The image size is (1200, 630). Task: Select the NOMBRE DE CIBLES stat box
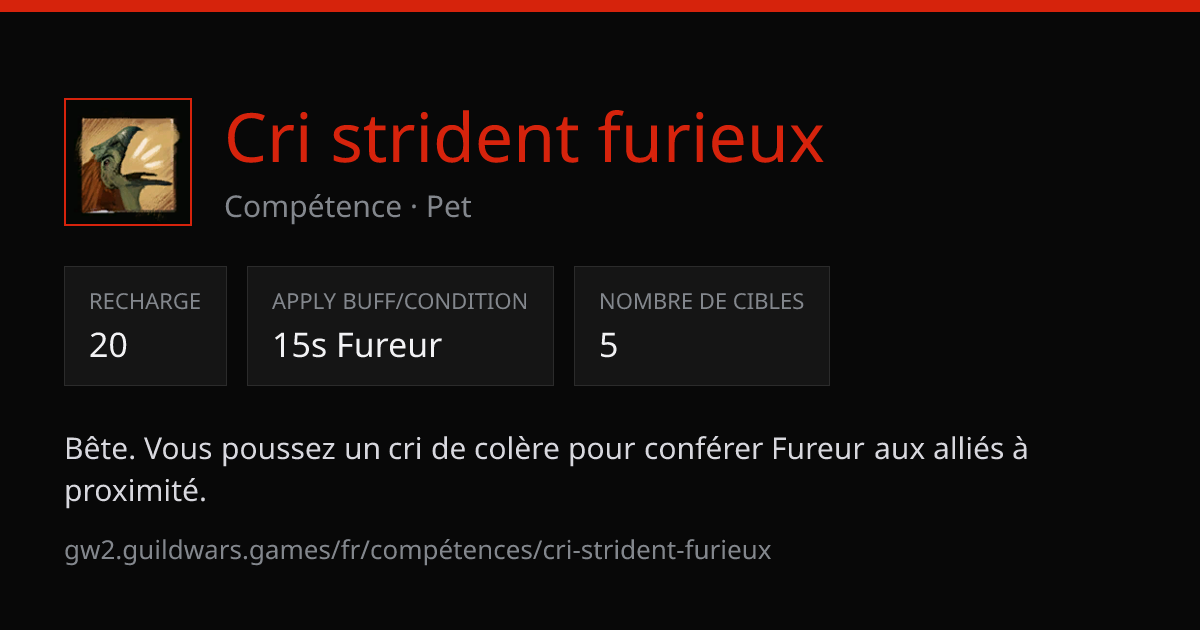pos(702,326)
